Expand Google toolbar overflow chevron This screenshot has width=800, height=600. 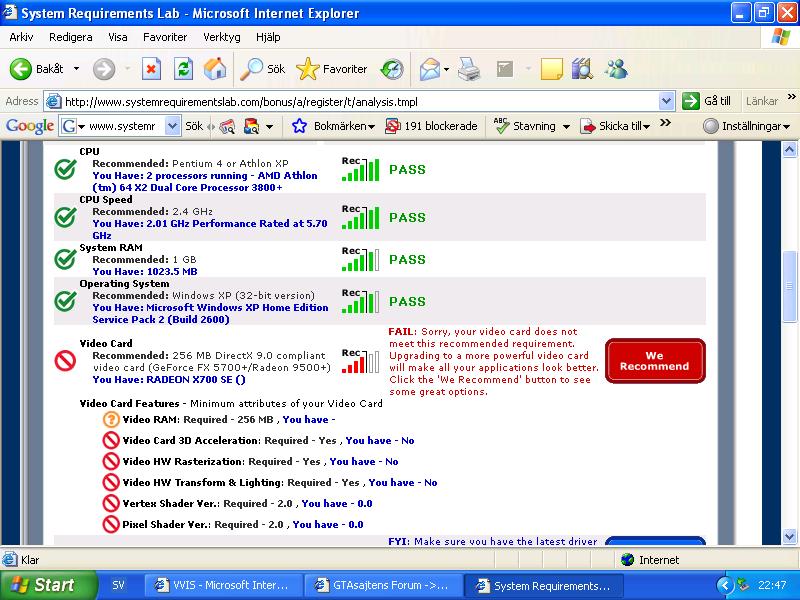[x=665, y=123]
